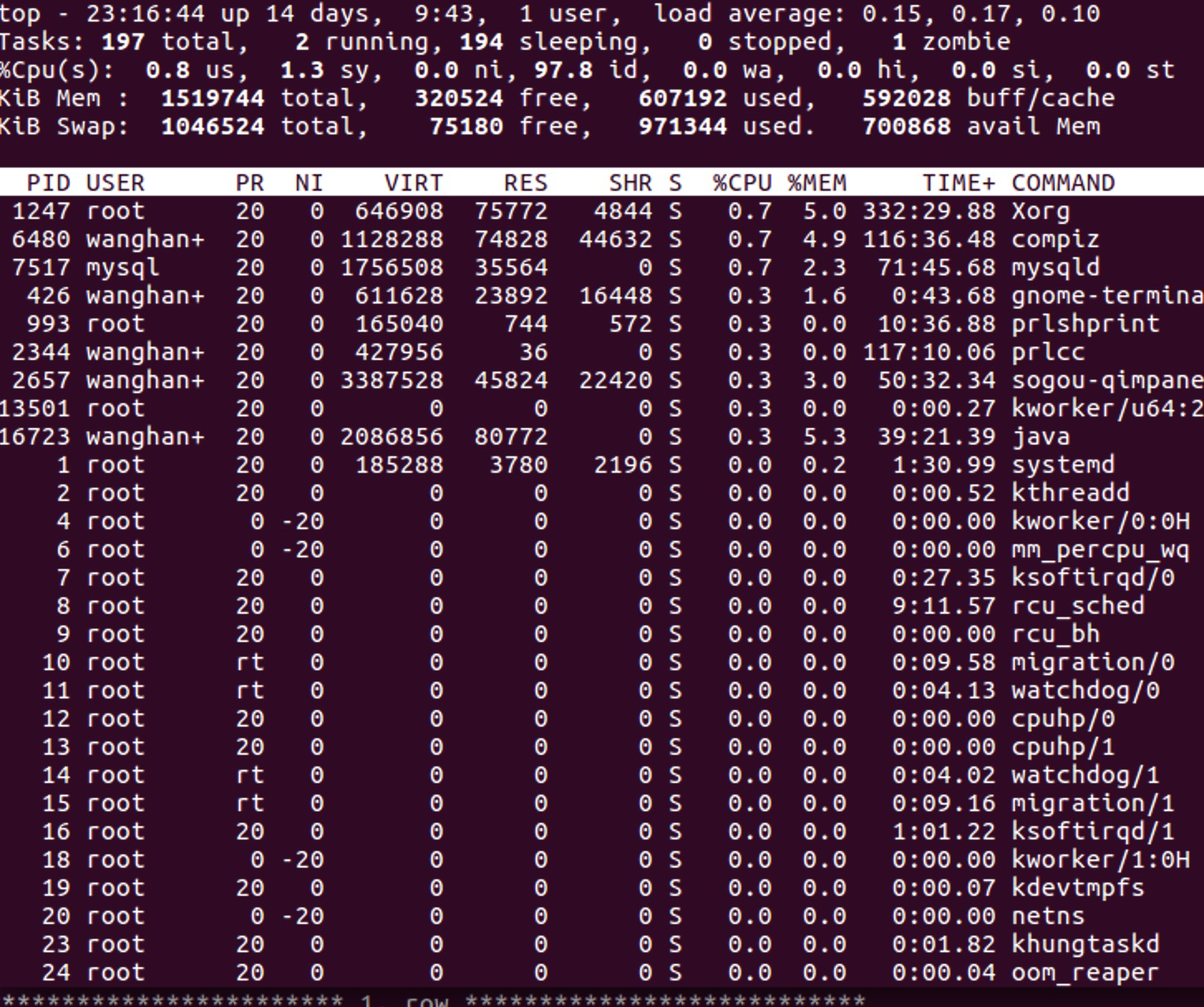Click the mm_percpu_wq command
Image resolution: width=1204 pixels, height=1007 pixels.
click(1100, 550)
